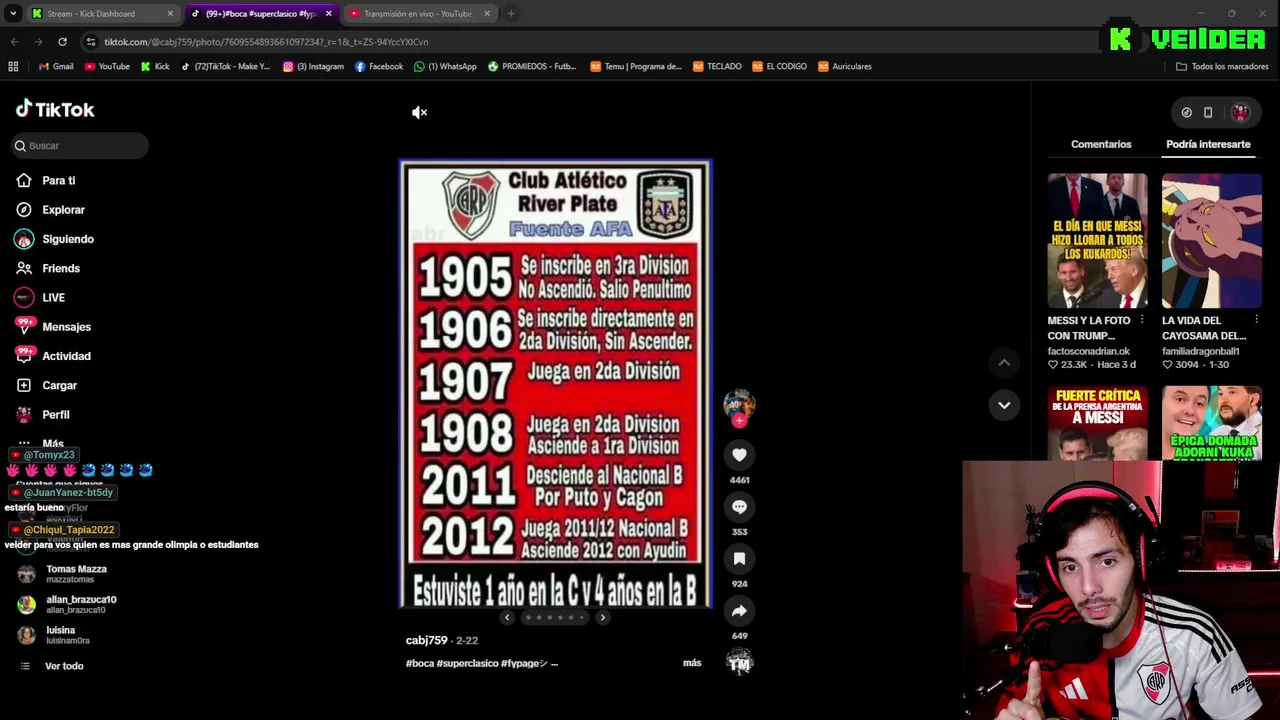1280x720 pixels.
Task: Open the YouTube bookmark
Action: pyautogui.click(x=107, y=67)
